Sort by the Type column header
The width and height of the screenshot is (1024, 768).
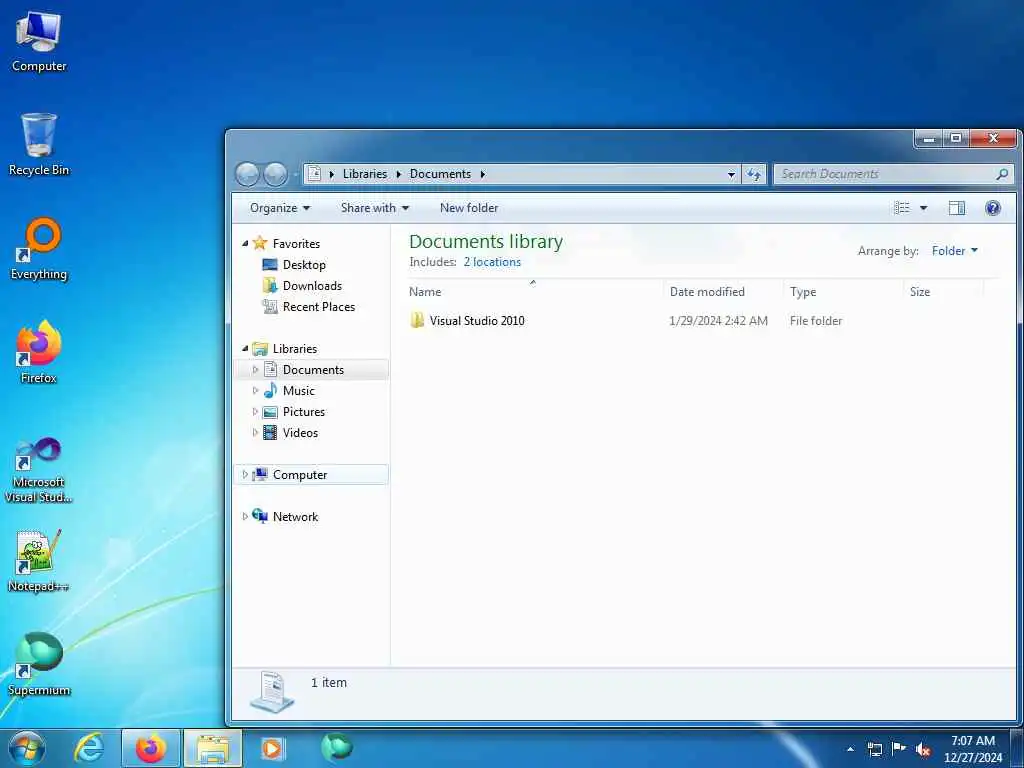843,292
